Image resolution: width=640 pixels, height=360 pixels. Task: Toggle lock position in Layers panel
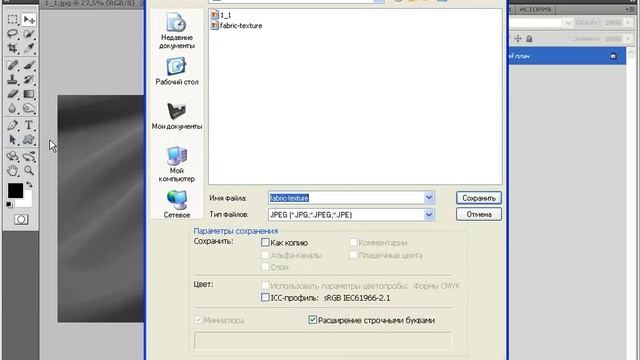pos(518,39)
